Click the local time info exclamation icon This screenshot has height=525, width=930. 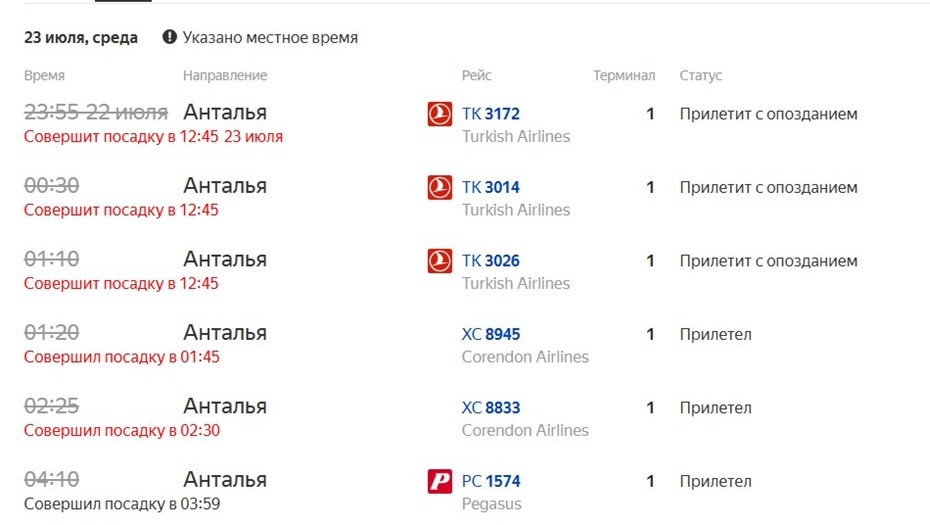pyautogui.click(x=170, y=37)
